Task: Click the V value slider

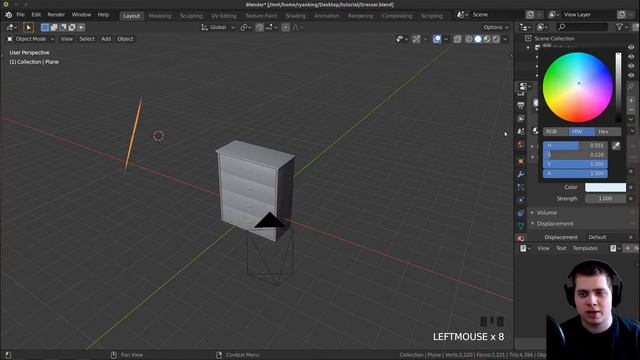Action: [575, 164]
